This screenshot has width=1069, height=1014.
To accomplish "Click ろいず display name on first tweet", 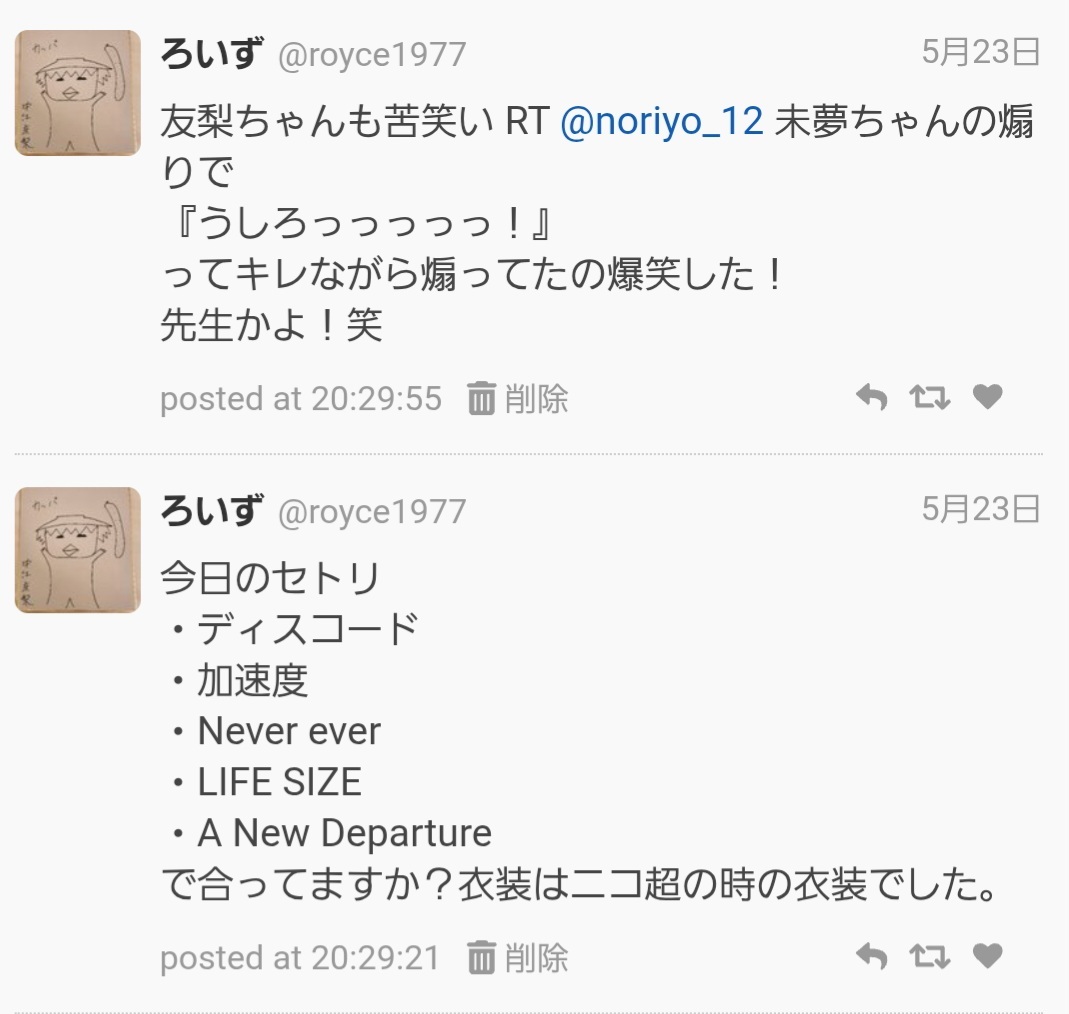I will [211, 52].
